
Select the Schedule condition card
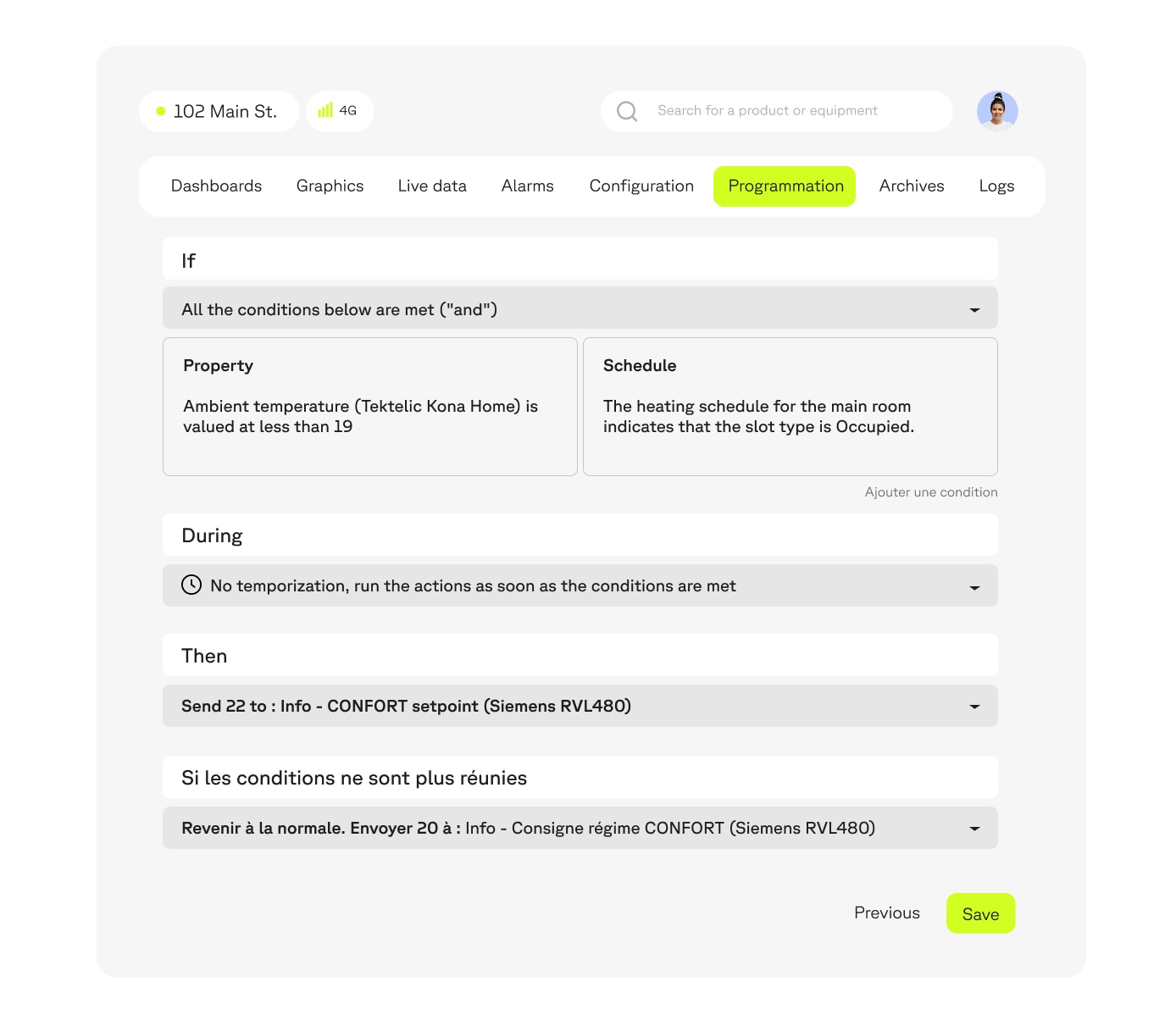point(790,407)
